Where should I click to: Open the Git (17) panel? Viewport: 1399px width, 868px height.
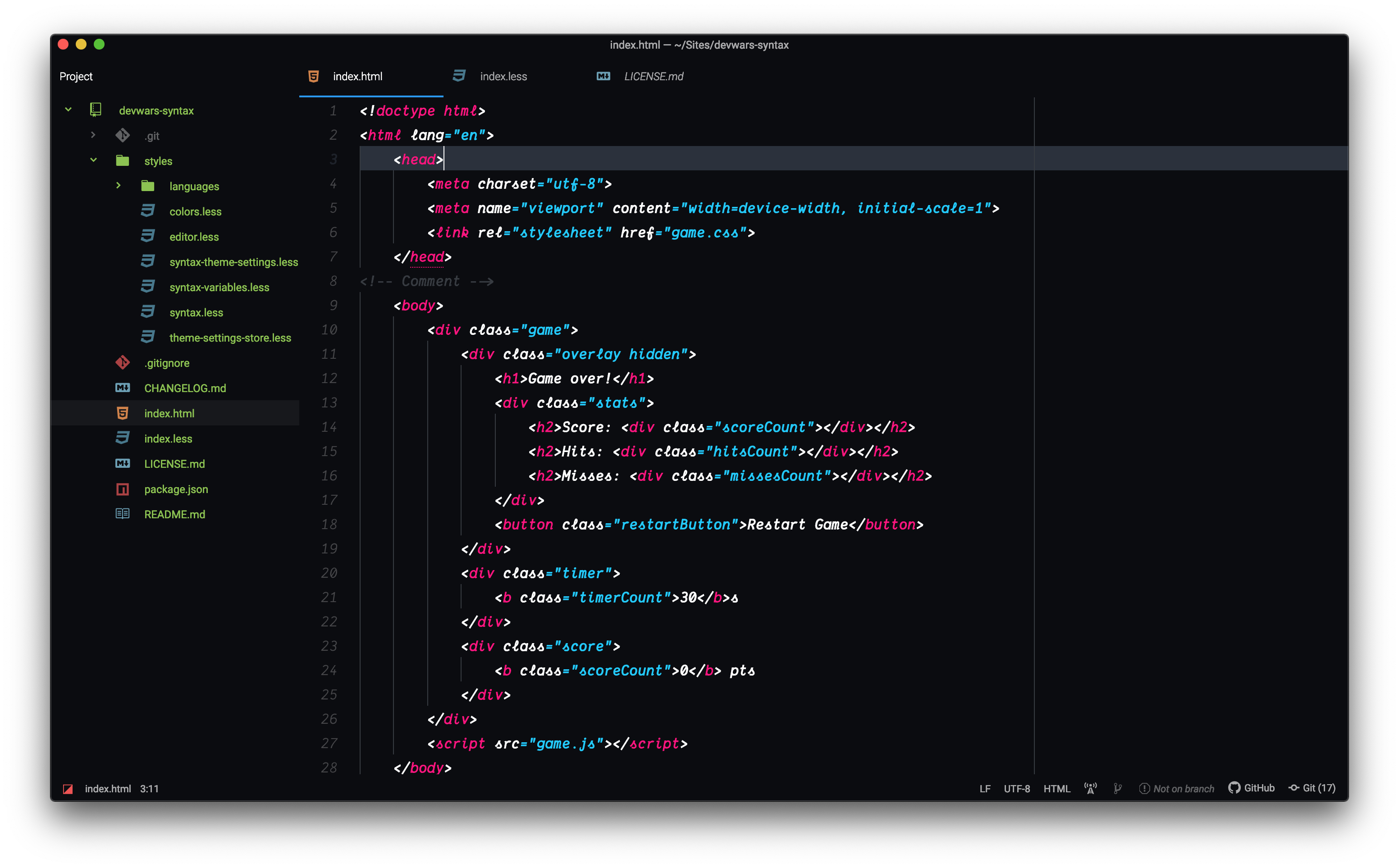point(1312,788)
